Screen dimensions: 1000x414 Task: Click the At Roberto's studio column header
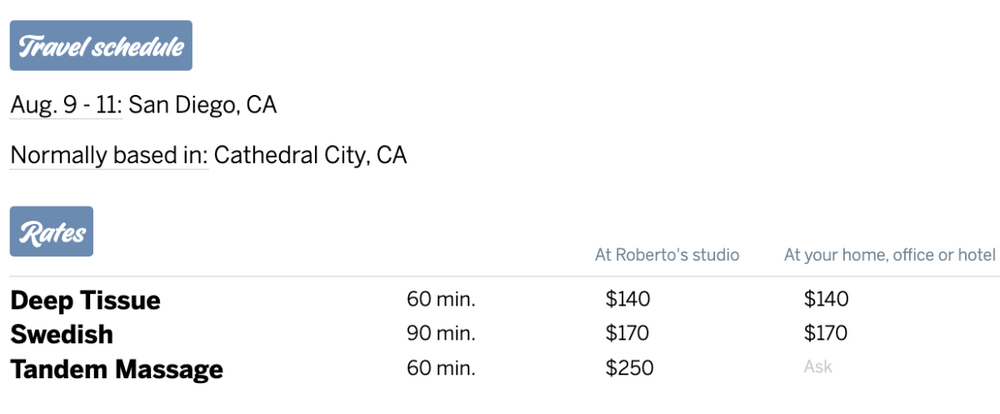click(x=667, y=255)
